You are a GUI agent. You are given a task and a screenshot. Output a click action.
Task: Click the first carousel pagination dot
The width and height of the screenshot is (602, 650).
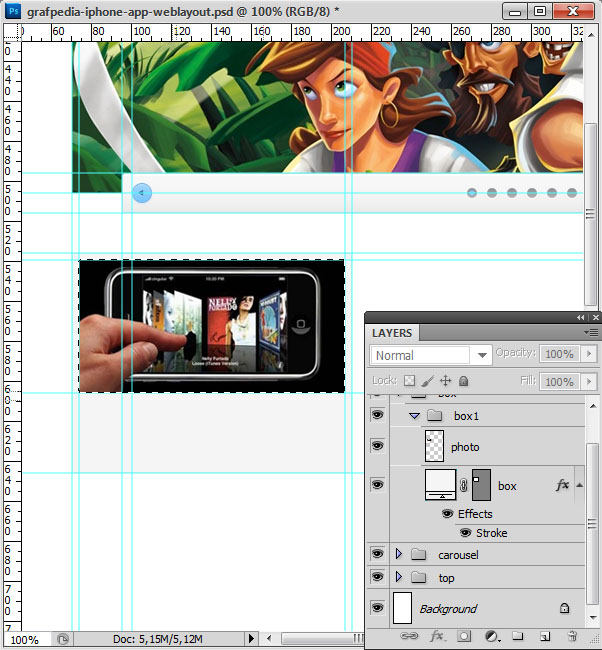pos(472,193)
